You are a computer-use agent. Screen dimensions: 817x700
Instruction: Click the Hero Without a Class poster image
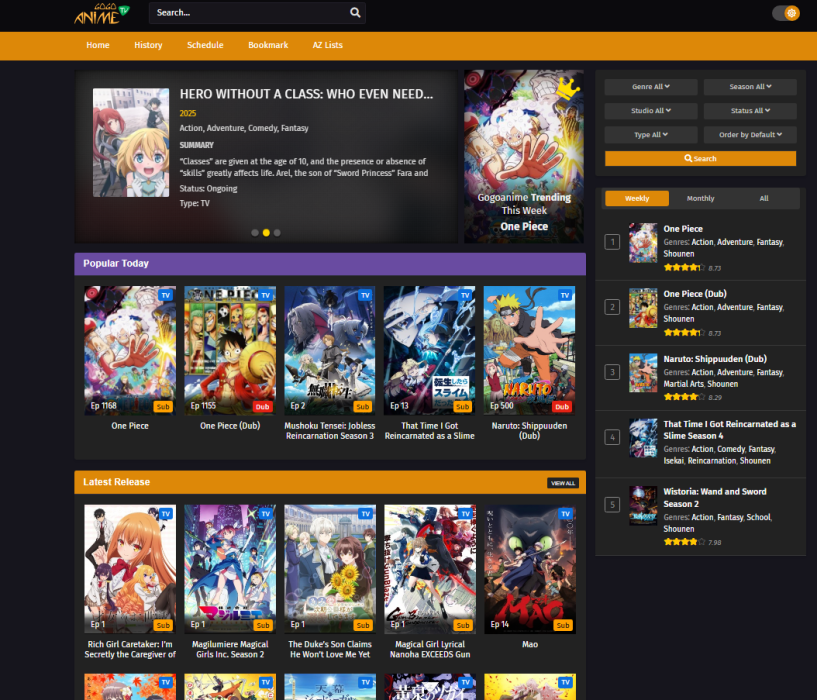[131, 142]
